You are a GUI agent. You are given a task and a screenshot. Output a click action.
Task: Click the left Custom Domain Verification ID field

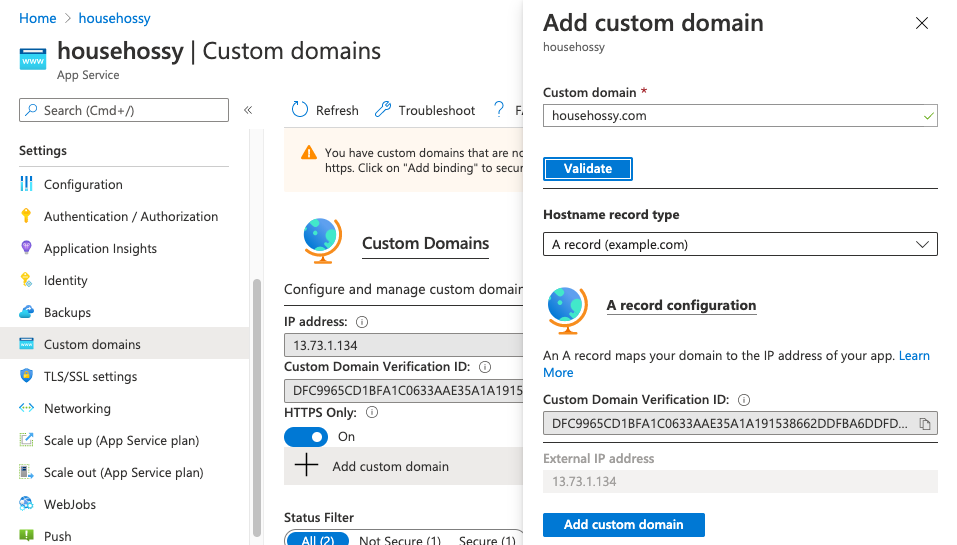pos(403,391)
